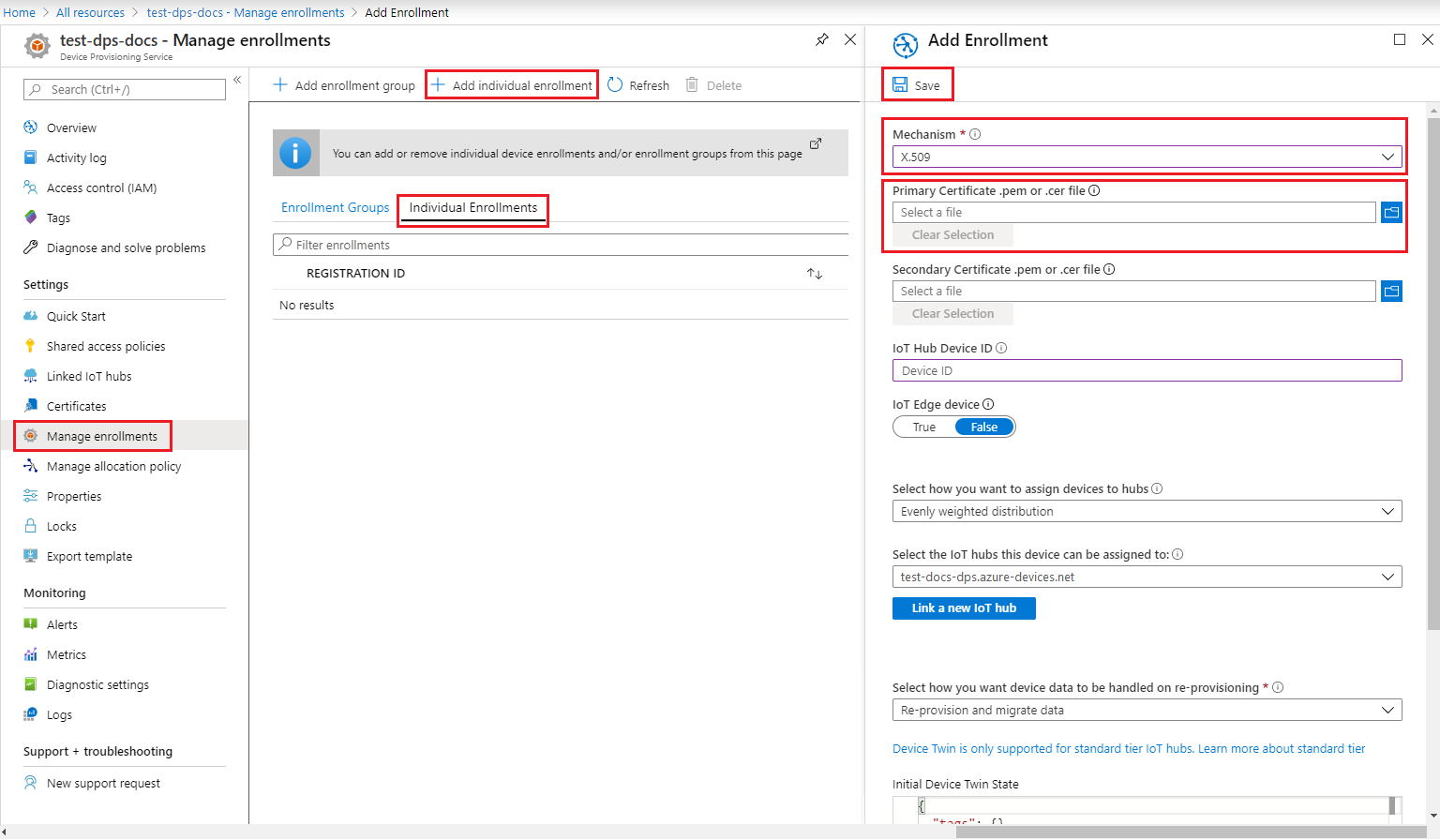Go to Access control (IAM)

101,187
